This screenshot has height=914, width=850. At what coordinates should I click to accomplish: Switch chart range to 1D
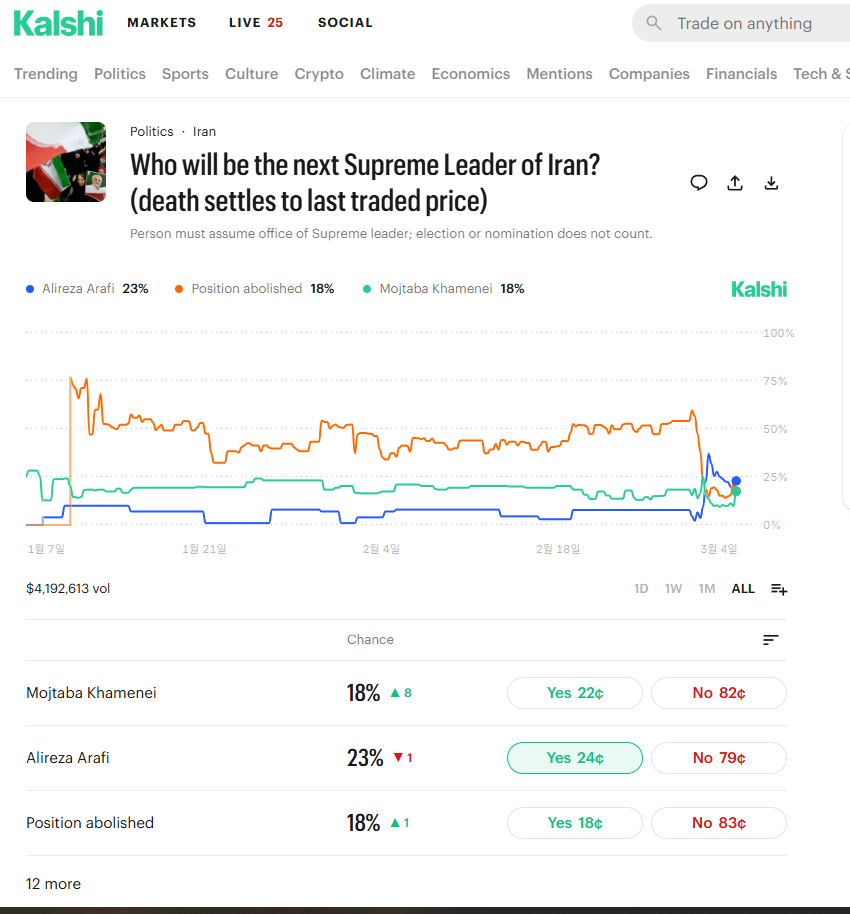[641, 589]
